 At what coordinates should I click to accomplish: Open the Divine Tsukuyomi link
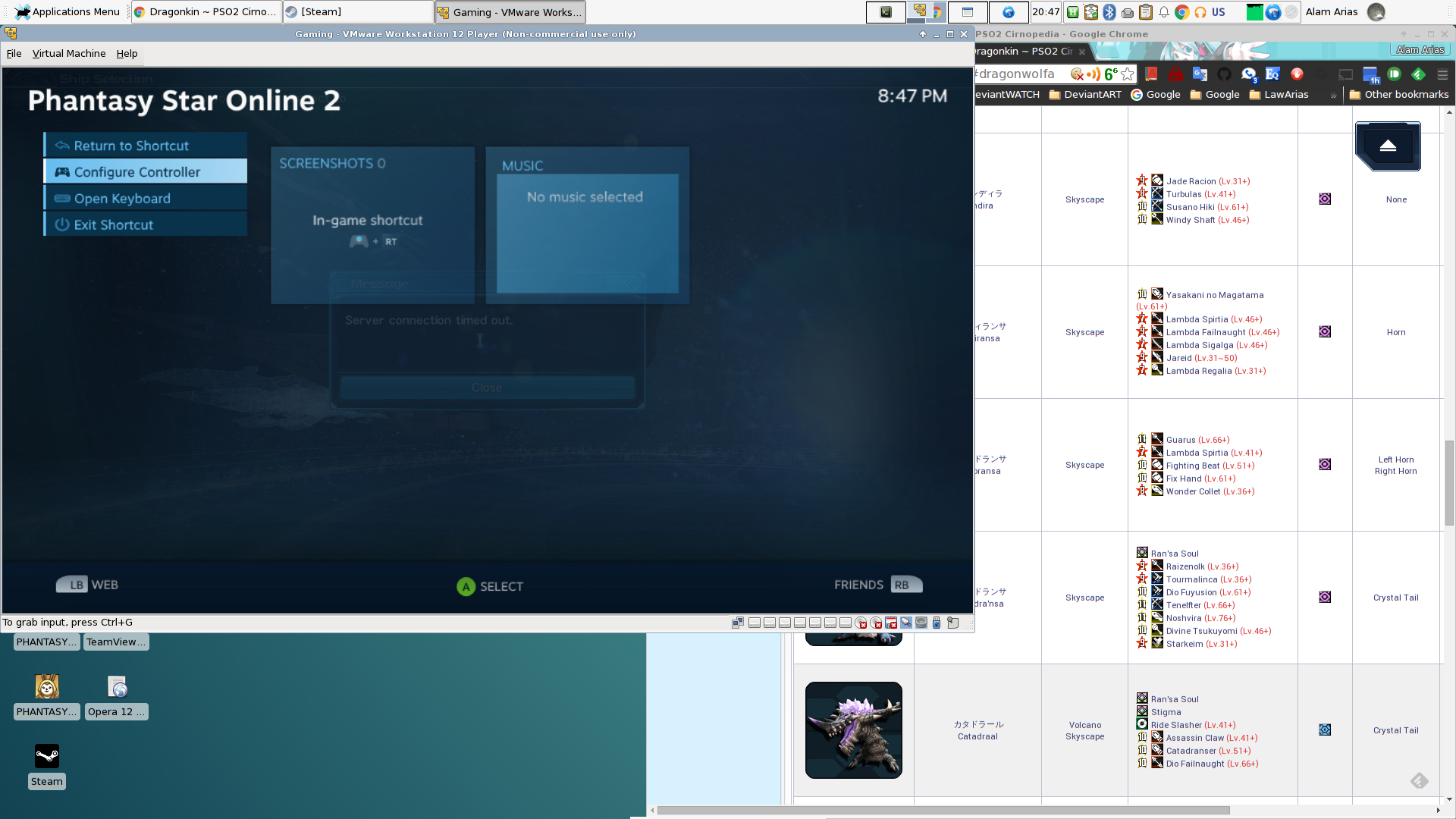1201,631
